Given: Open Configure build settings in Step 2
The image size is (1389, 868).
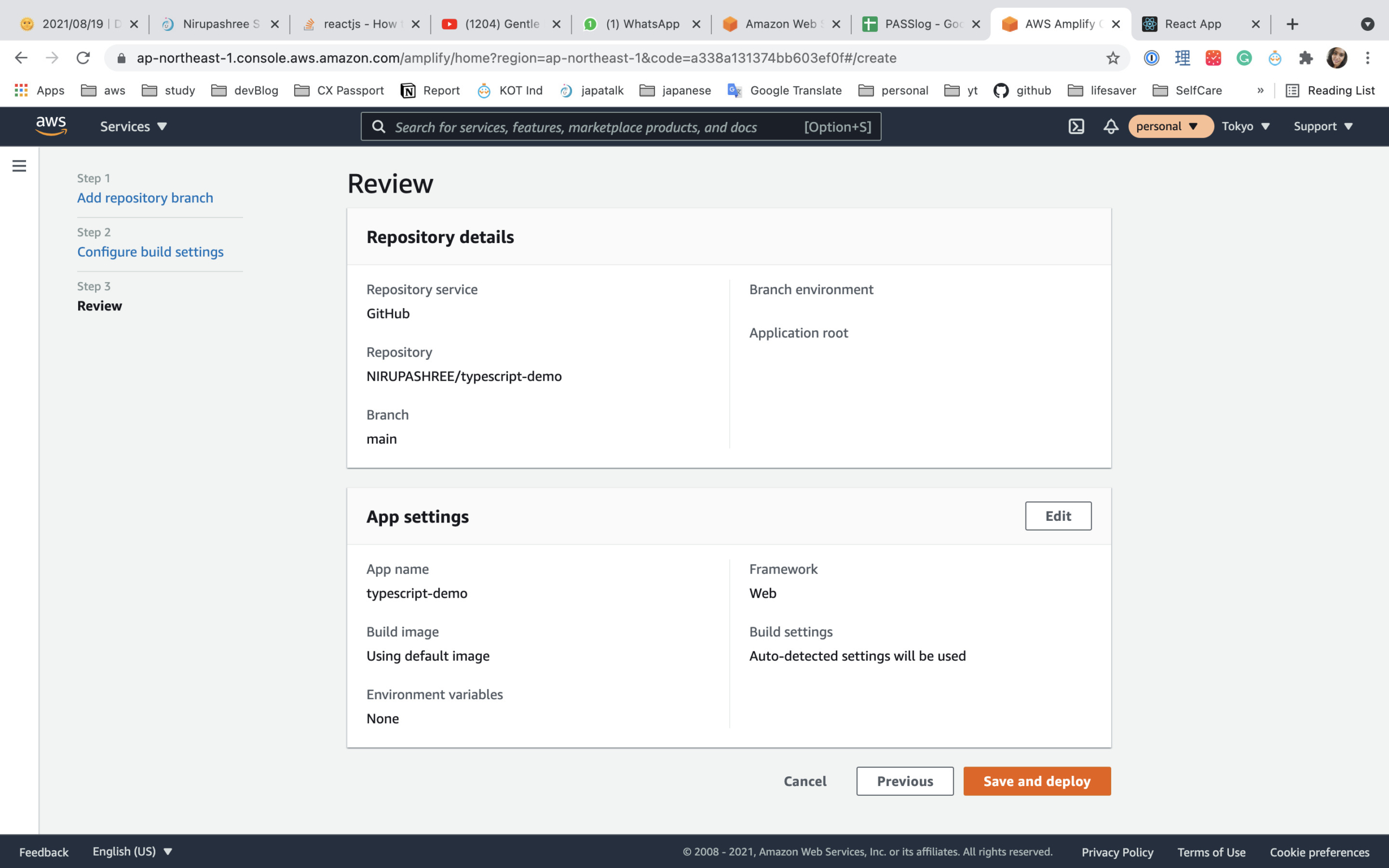Looking at the screenshot, I should [x=150, y=251].
